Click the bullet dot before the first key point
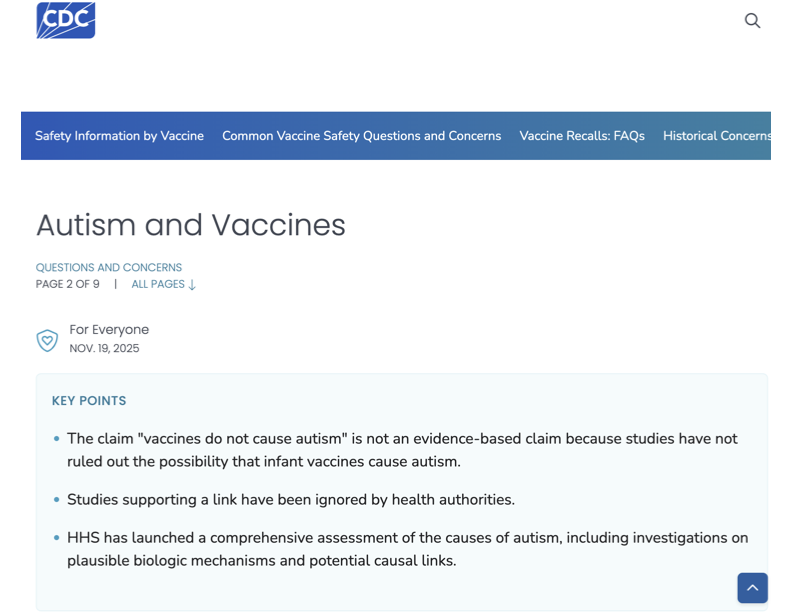Viewport: 792px width, 612px height. pyautogui.click(x=57, y=439)
